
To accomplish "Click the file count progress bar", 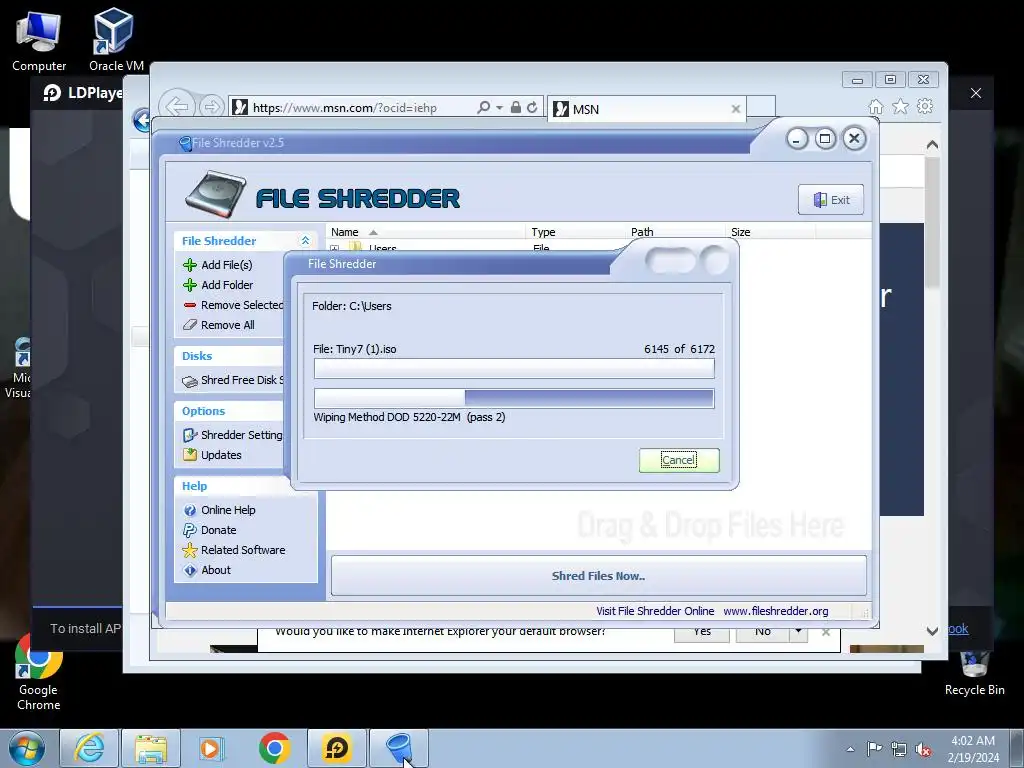I will point(514,368).
